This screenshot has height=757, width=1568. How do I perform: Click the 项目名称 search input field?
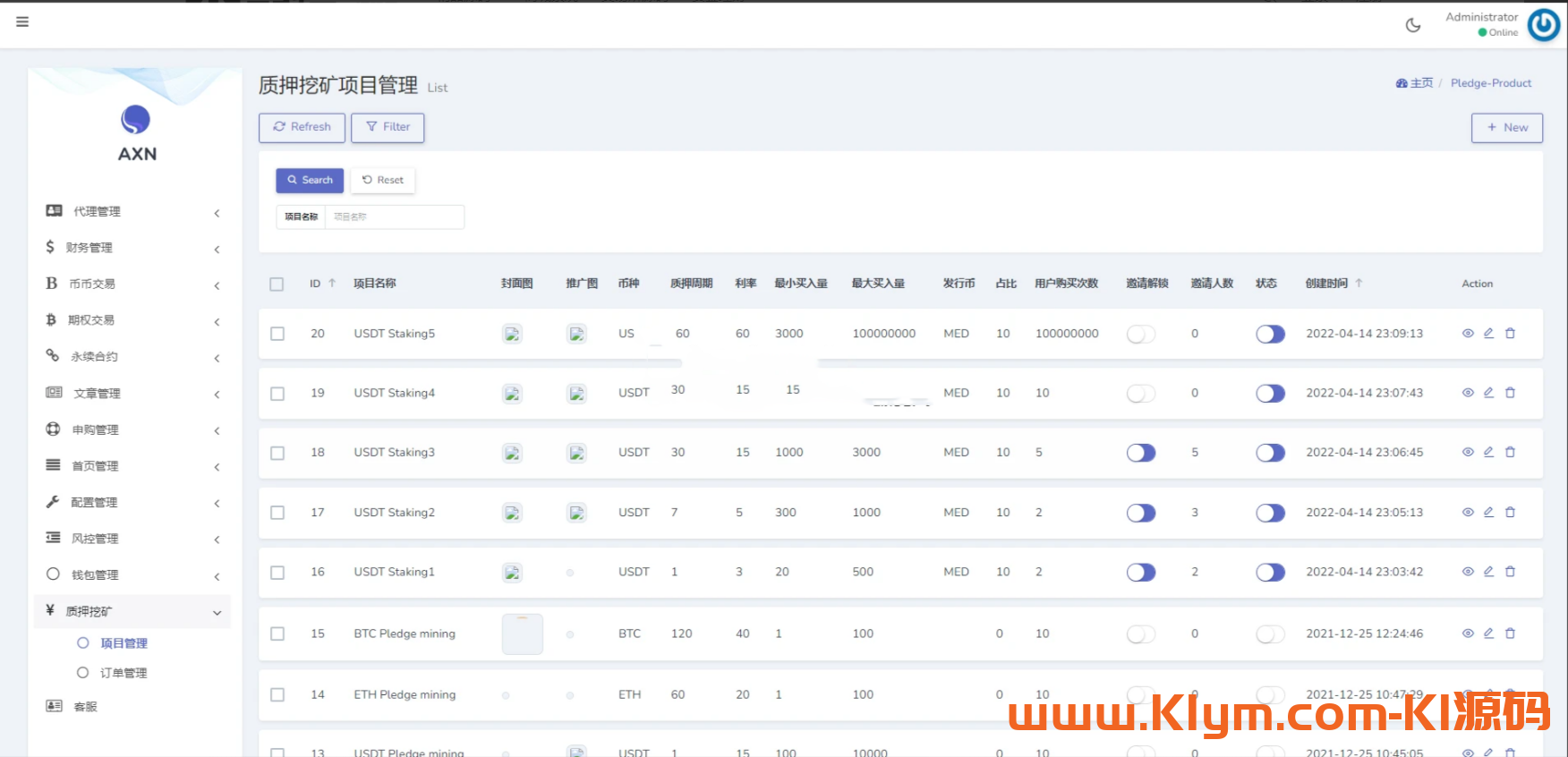pos(394,217)
